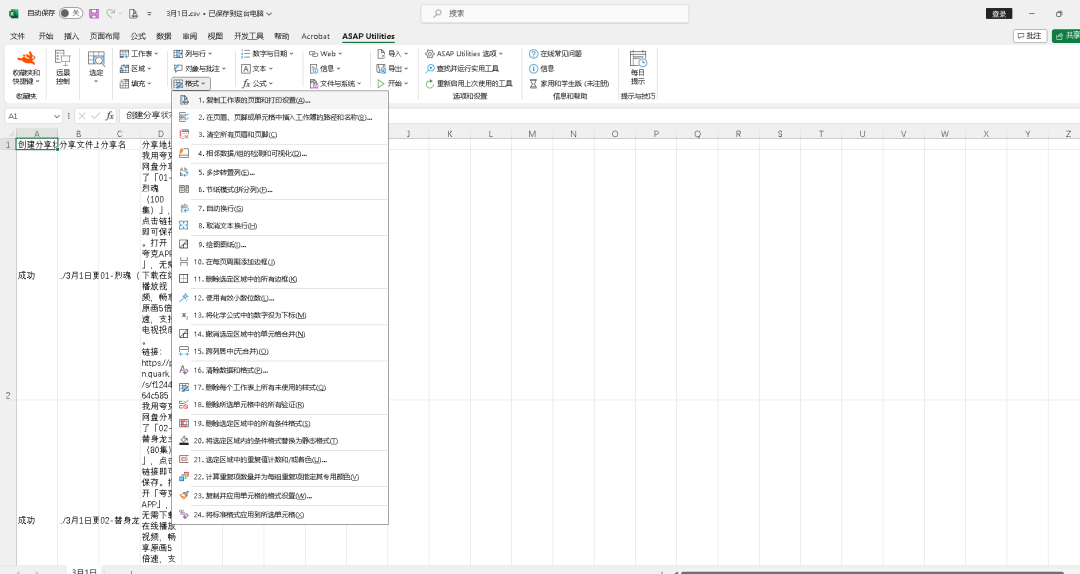This screenshot has width=1080, height=574.
Task: Choose 7. 自动换行
Action: click(x=280, y=208)
